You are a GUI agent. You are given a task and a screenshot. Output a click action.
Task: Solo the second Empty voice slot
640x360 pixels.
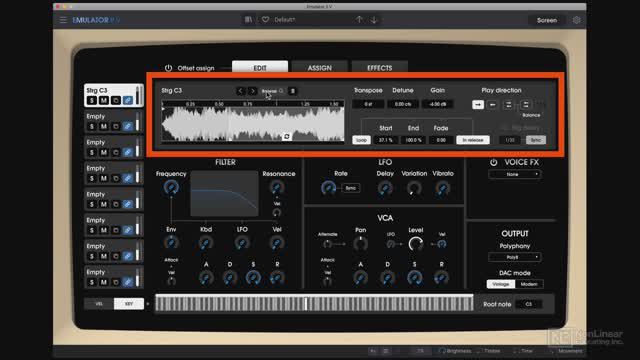click(92, 152)
